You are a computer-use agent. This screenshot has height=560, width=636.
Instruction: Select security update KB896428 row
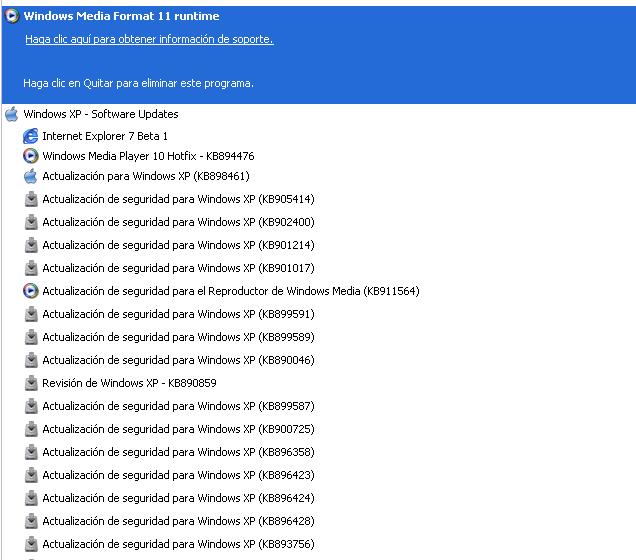pos(178,521)
